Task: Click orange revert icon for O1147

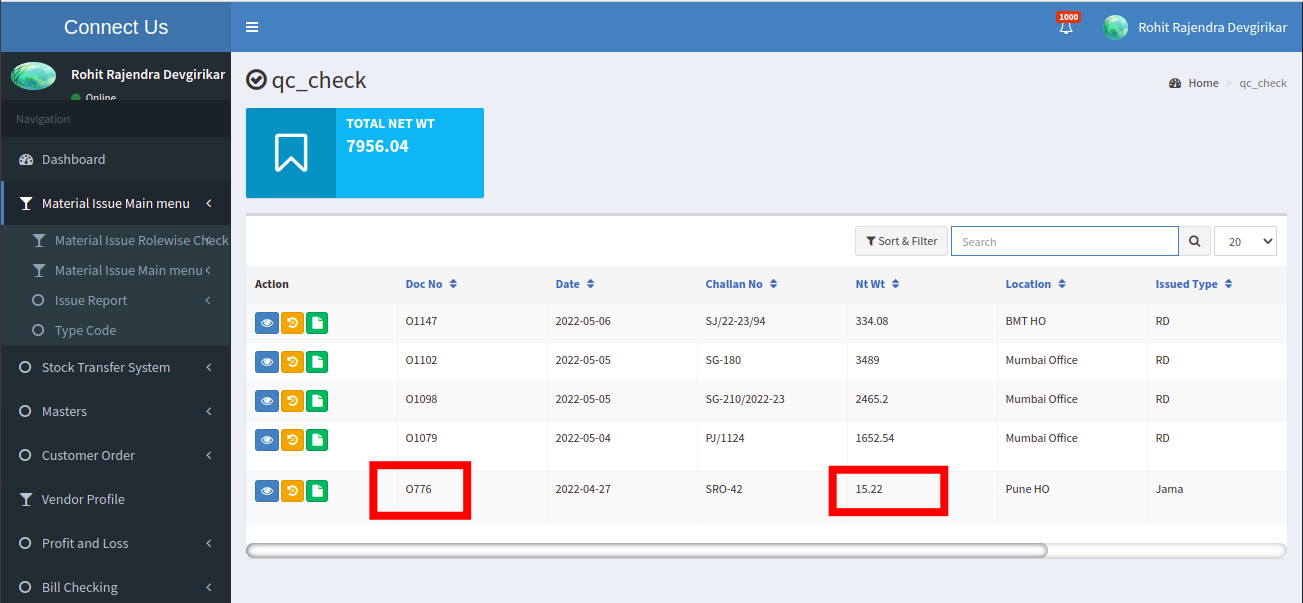Action: pyautogui.click(x=292, y=322)
